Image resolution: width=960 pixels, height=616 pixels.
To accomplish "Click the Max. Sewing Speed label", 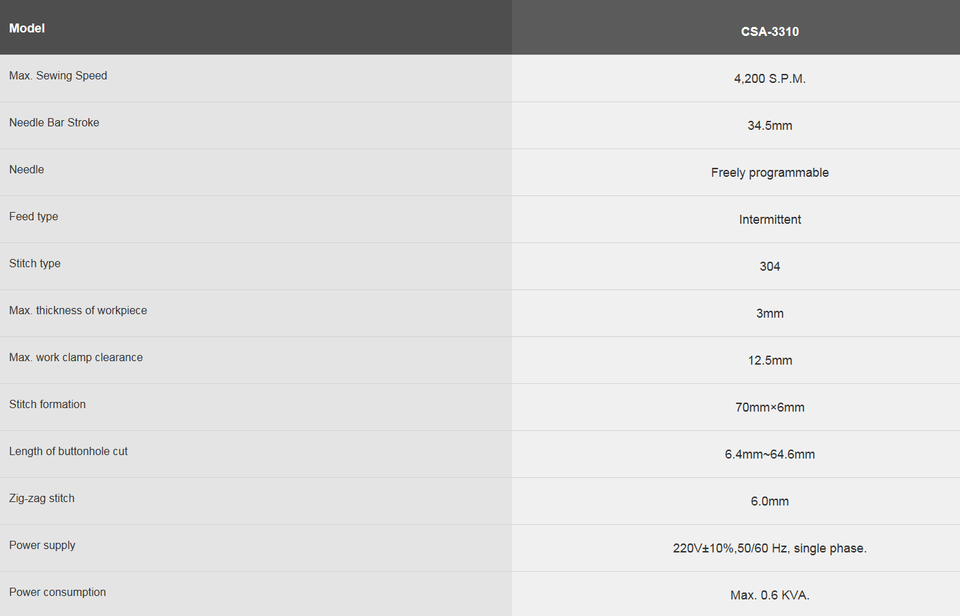I will coord(58,76).
